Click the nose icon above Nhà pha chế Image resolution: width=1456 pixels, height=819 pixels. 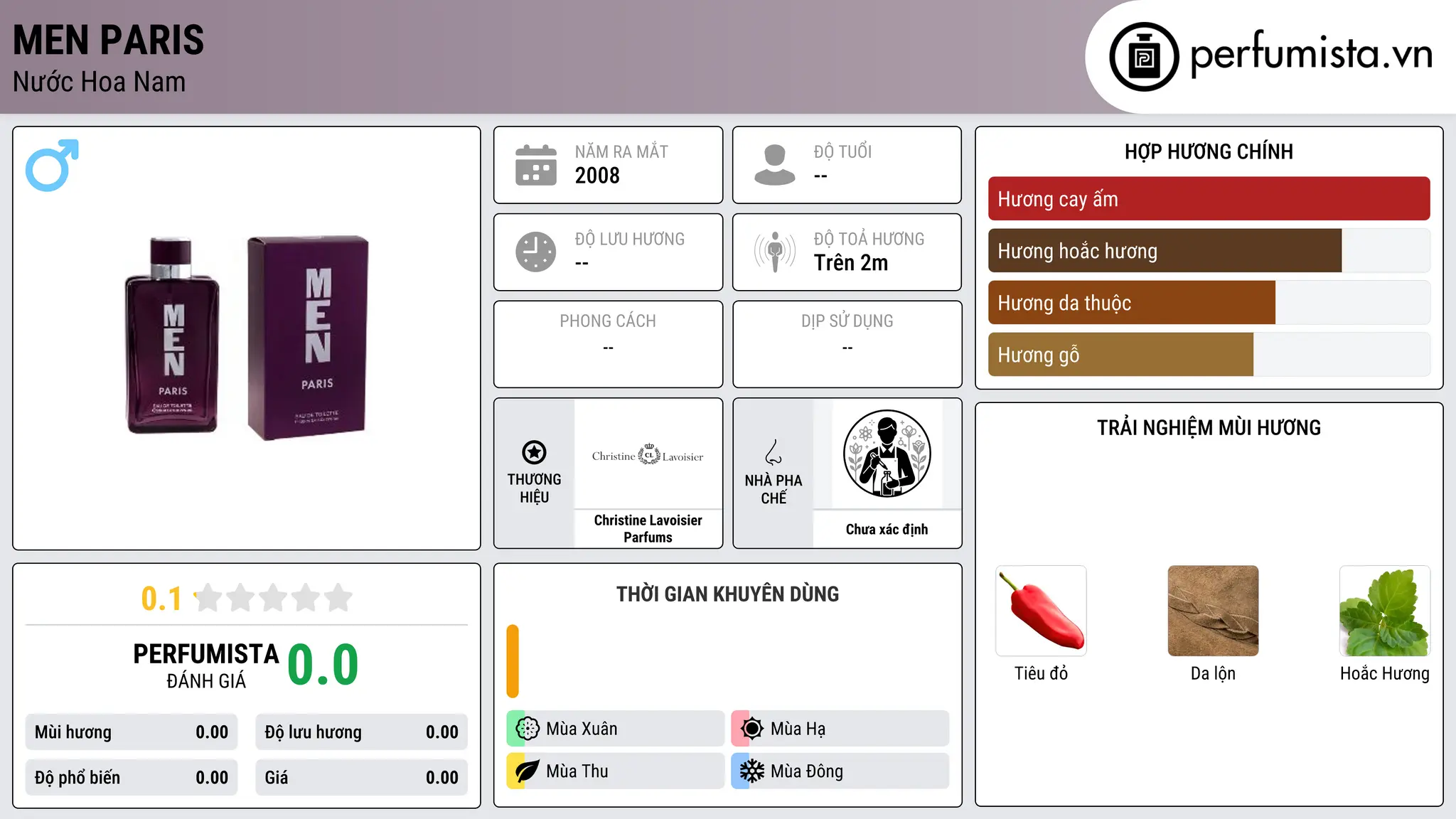point(773,452)
